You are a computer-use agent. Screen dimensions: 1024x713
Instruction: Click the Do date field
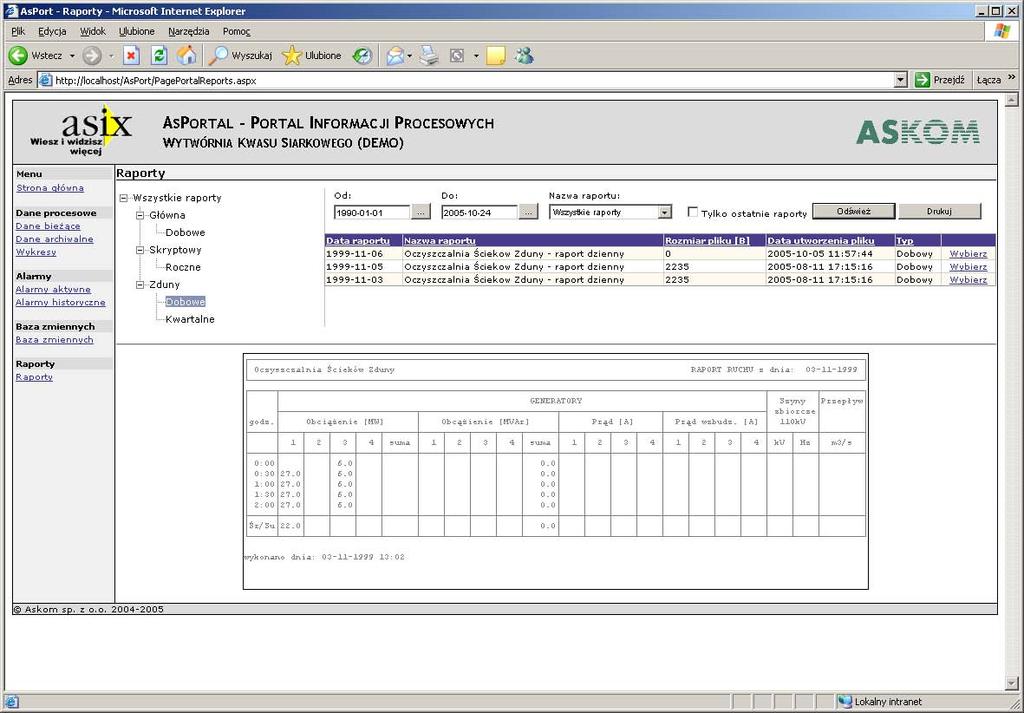point(479,212)
